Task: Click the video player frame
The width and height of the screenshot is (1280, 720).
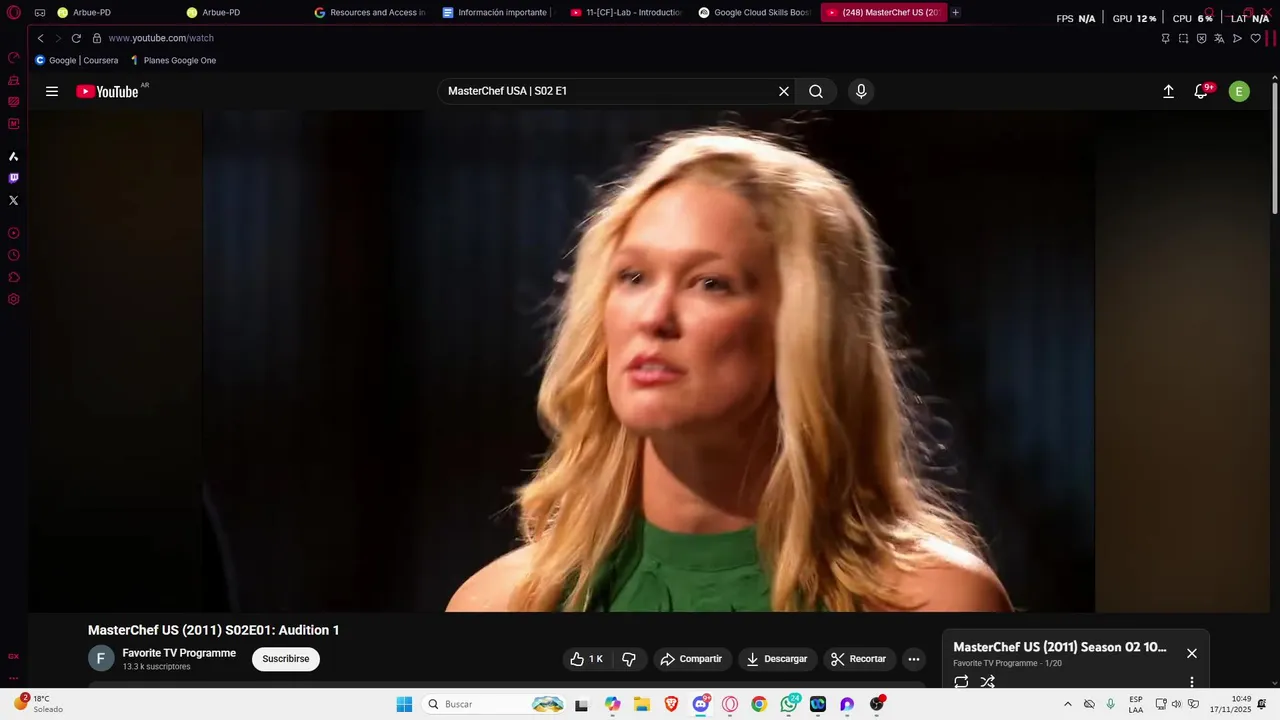Action: [x=650, y=361]
